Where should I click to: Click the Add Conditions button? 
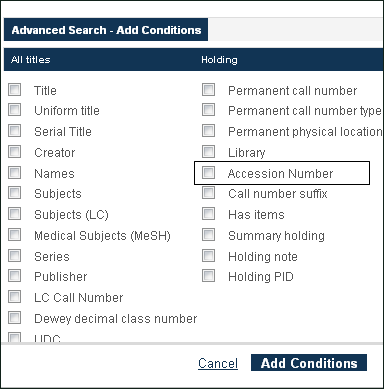coord(309,363)
